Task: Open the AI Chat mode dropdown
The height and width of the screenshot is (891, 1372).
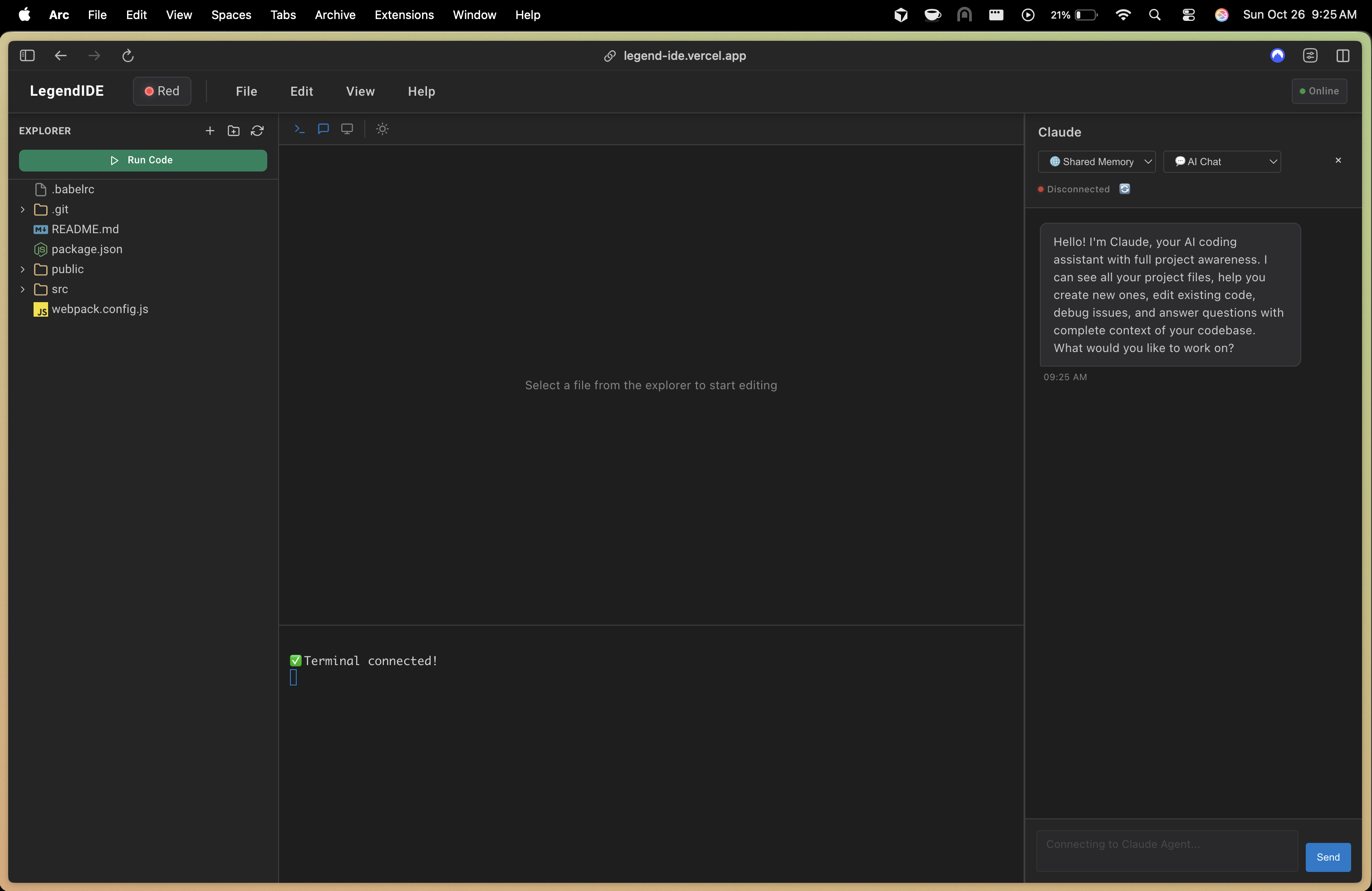Action: (1221, 162)
